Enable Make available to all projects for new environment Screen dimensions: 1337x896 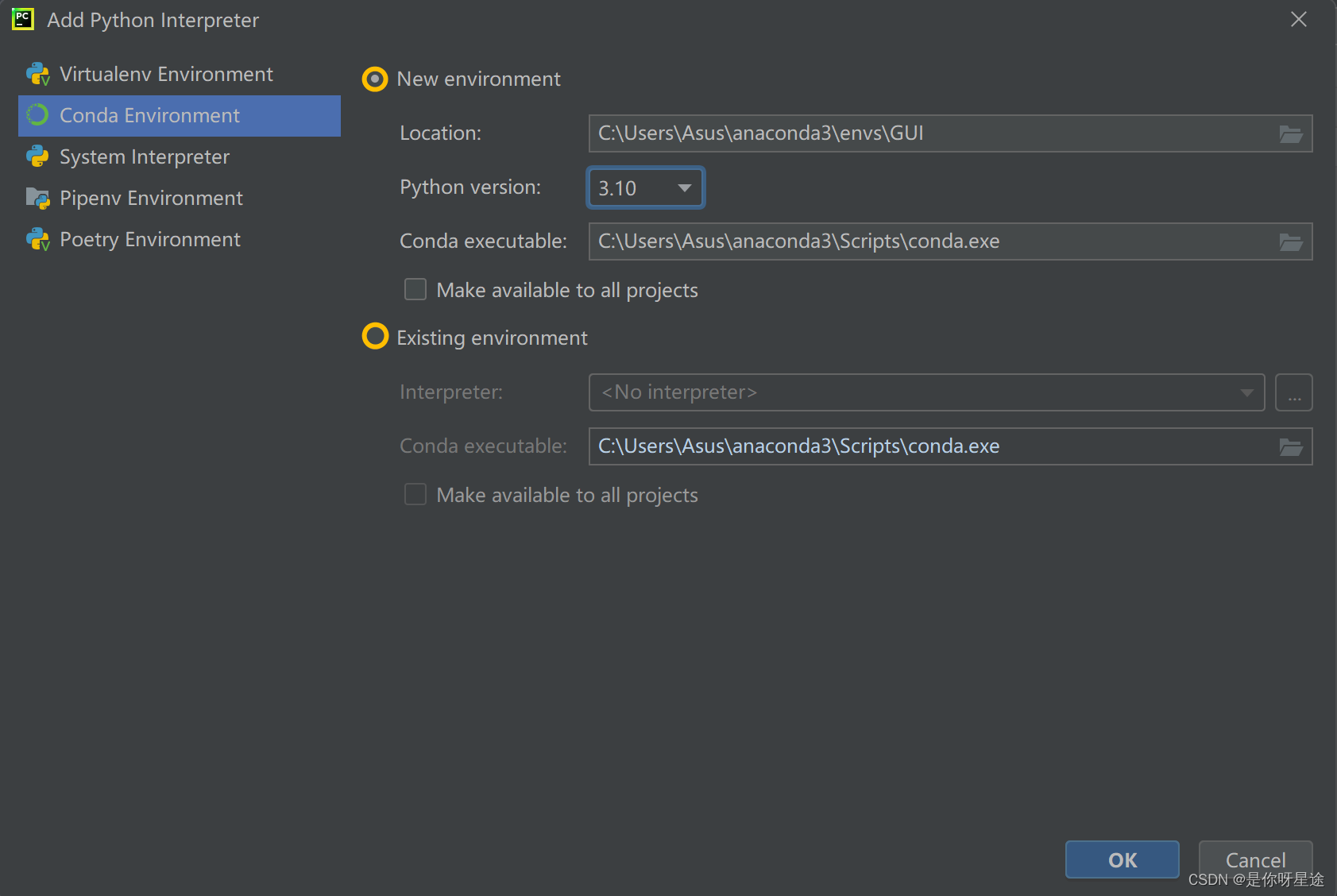click(415, 289)
